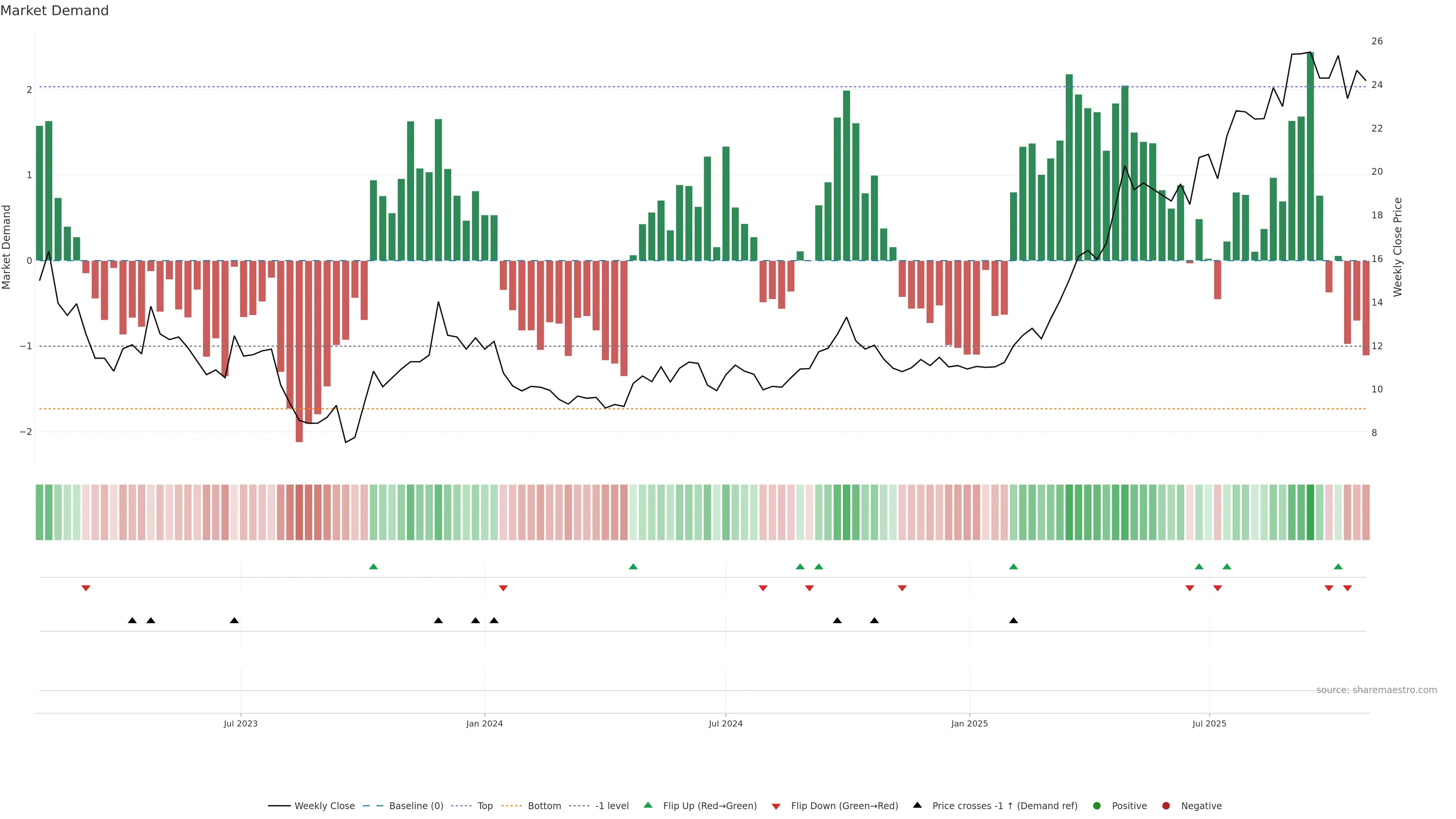1456x819 pixels.
Task: Click the Weekly Close Price axis title
Action: [1398, 247]
